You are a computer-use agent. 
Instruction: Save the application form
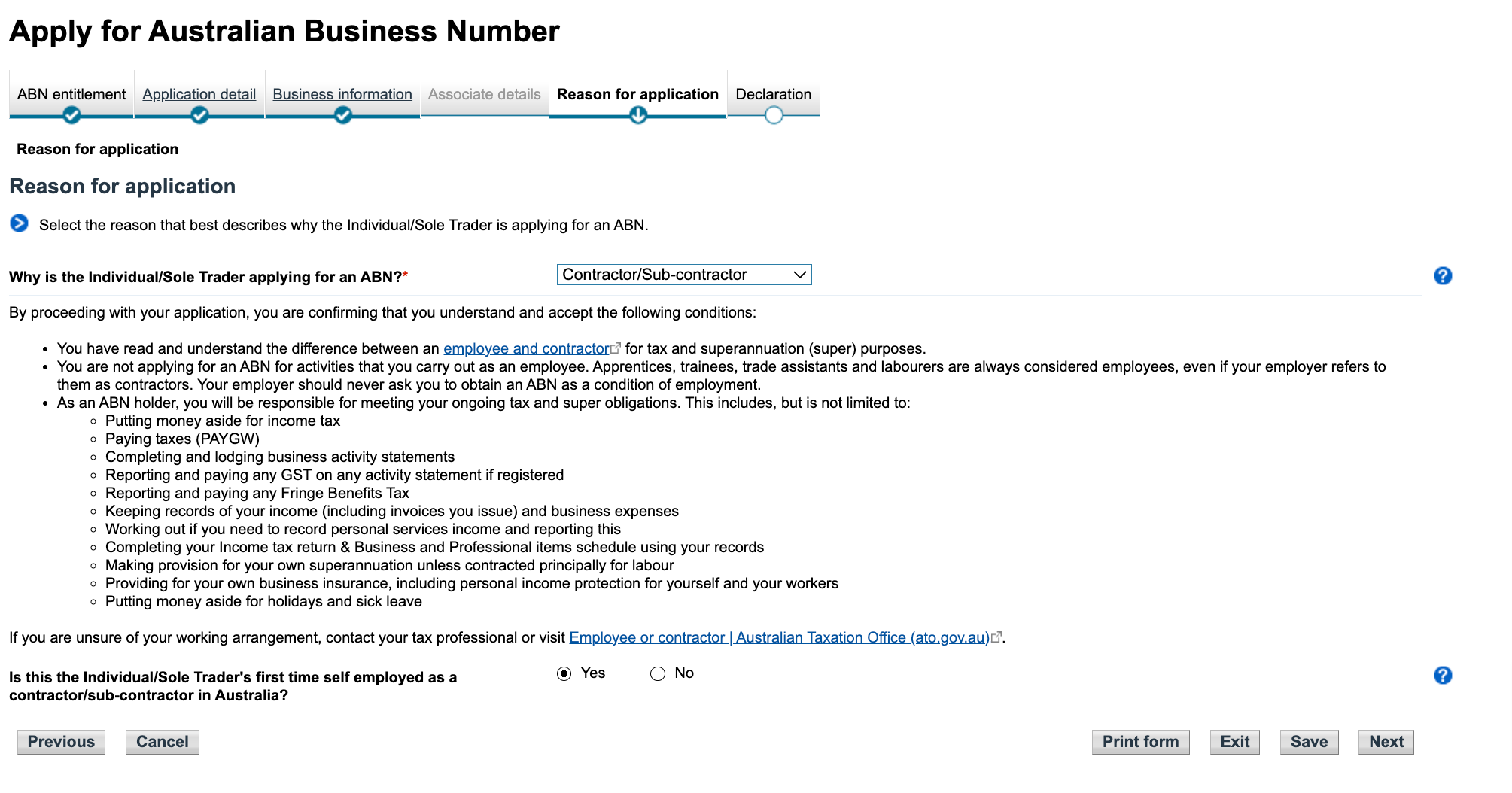1309,742
